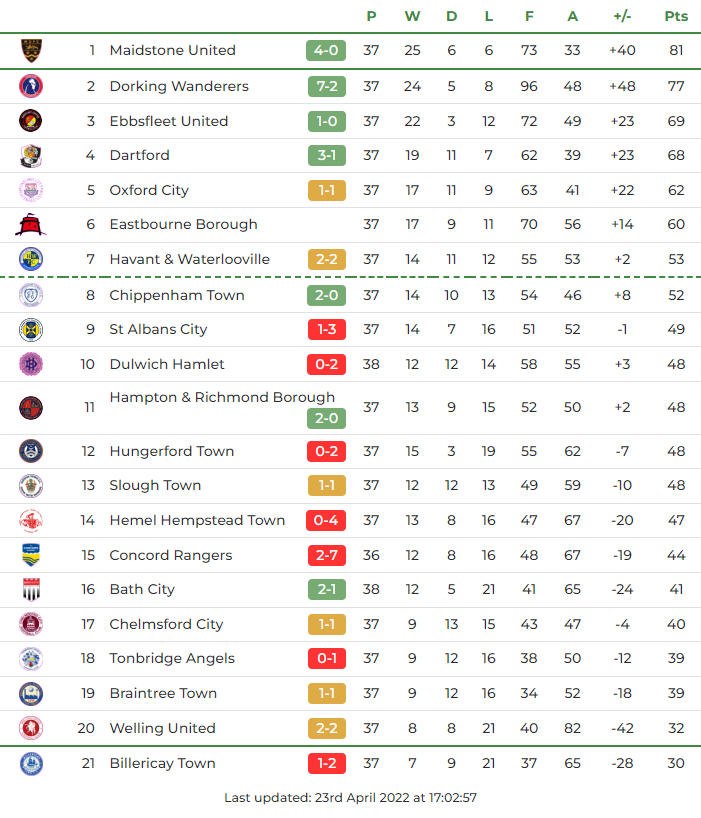Screen dimensions: 701x818
Task: Open the Dartford team link
Action: point(139,155)
